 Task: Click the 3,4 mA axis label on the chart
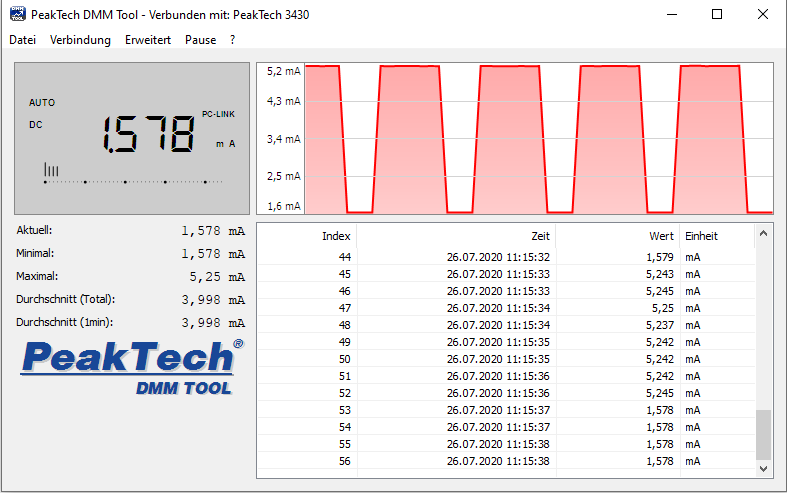(x=284, y=139)
